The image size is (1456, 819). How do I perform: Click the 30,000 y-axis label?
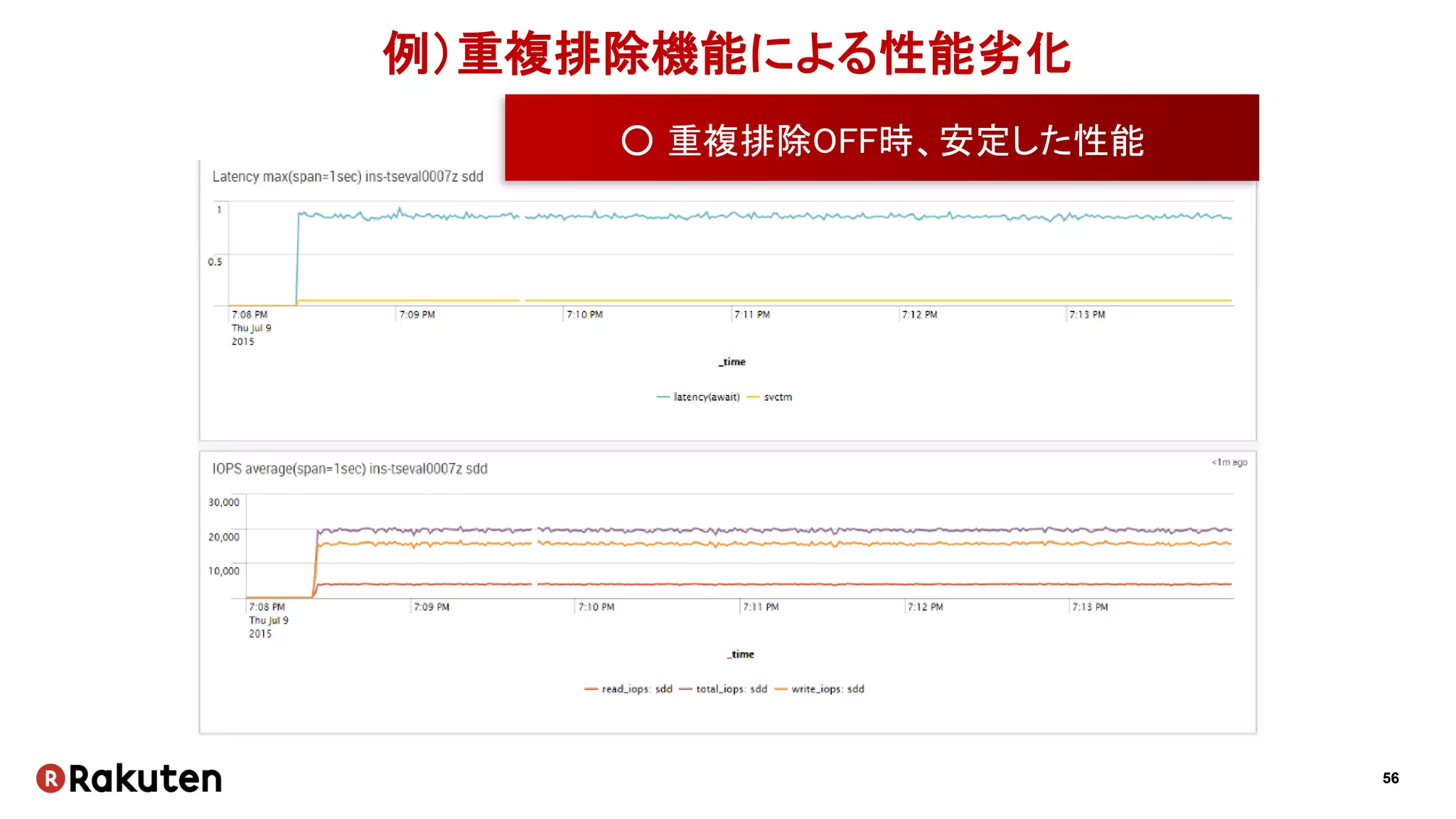(224, 502)
